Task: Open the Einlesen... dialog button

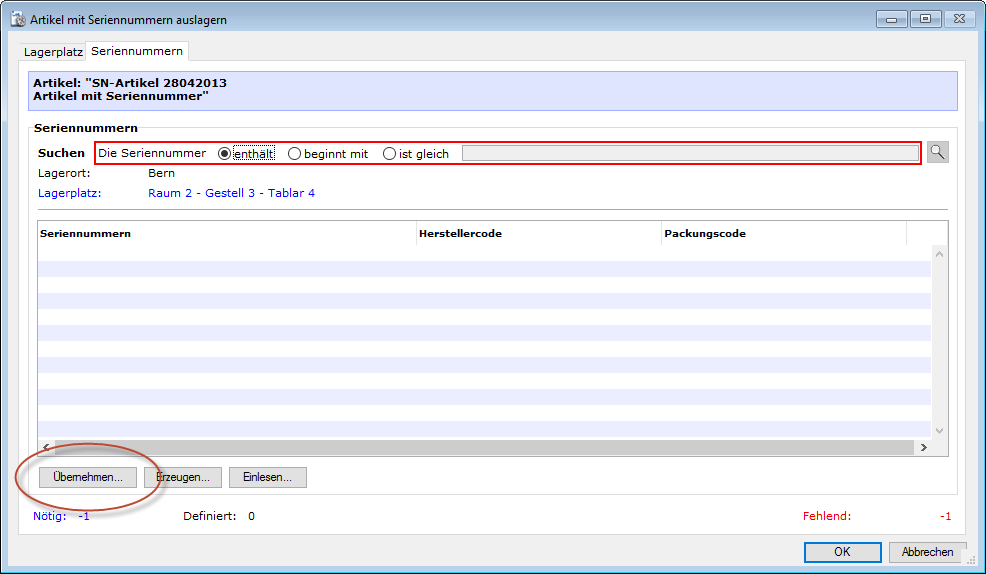Action: 267,477
